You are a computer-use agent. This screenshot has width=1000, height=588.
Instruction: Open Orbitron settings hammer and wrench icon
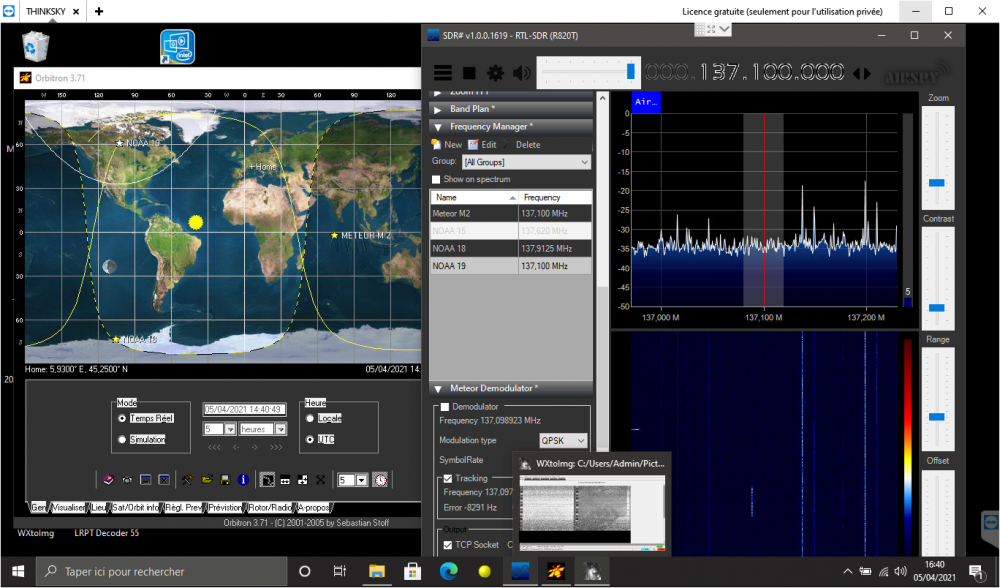[187, 480]
